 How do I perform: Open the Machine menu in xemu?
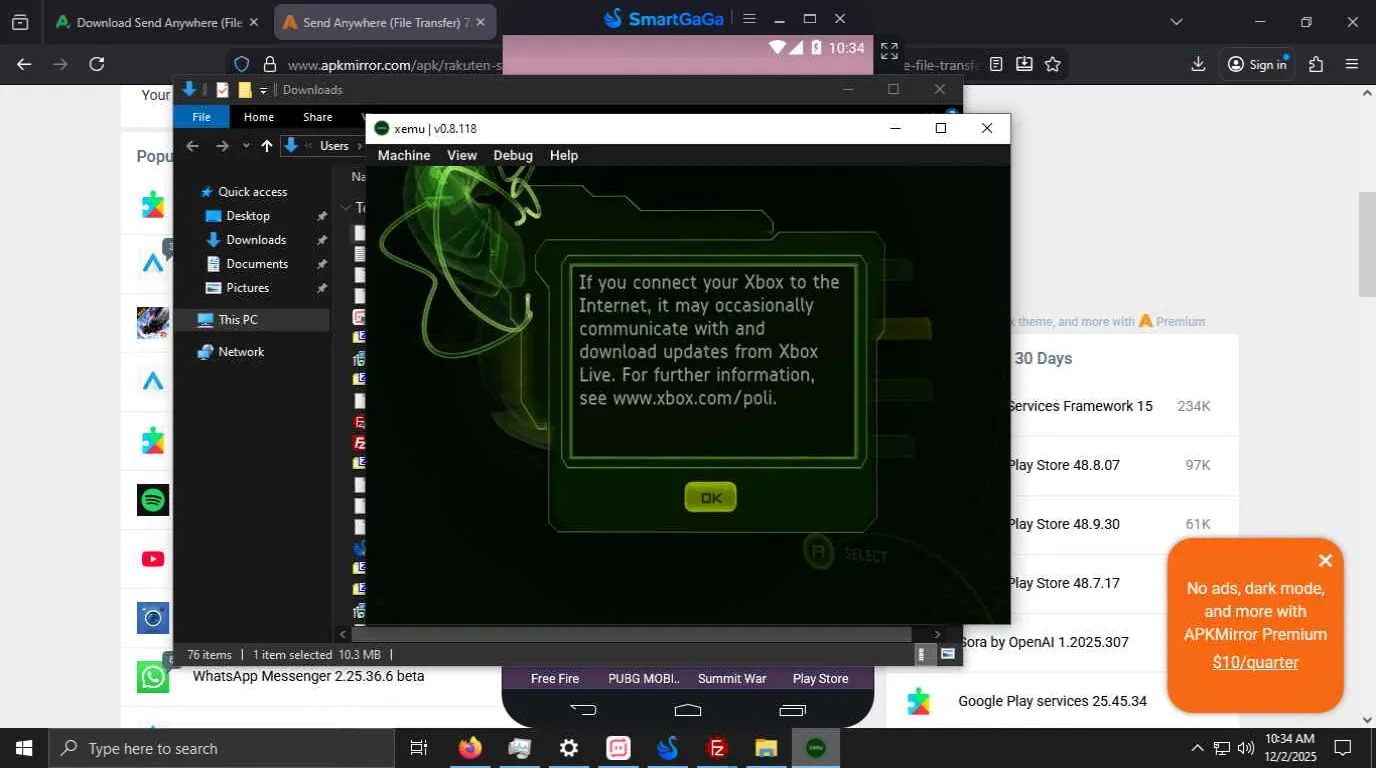404,155
